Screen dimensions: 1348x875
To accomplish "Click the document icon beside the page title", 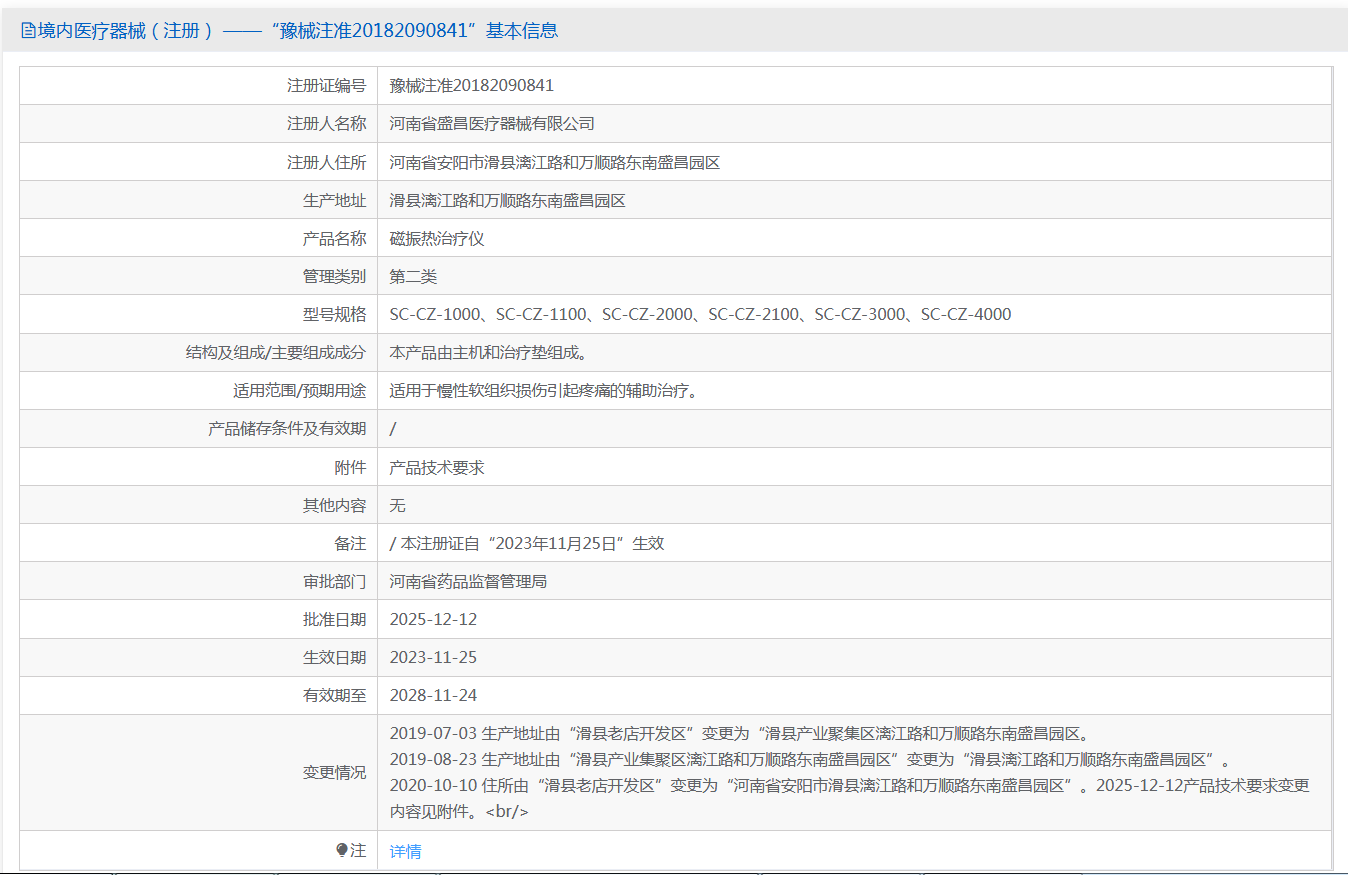I will 28,31.
